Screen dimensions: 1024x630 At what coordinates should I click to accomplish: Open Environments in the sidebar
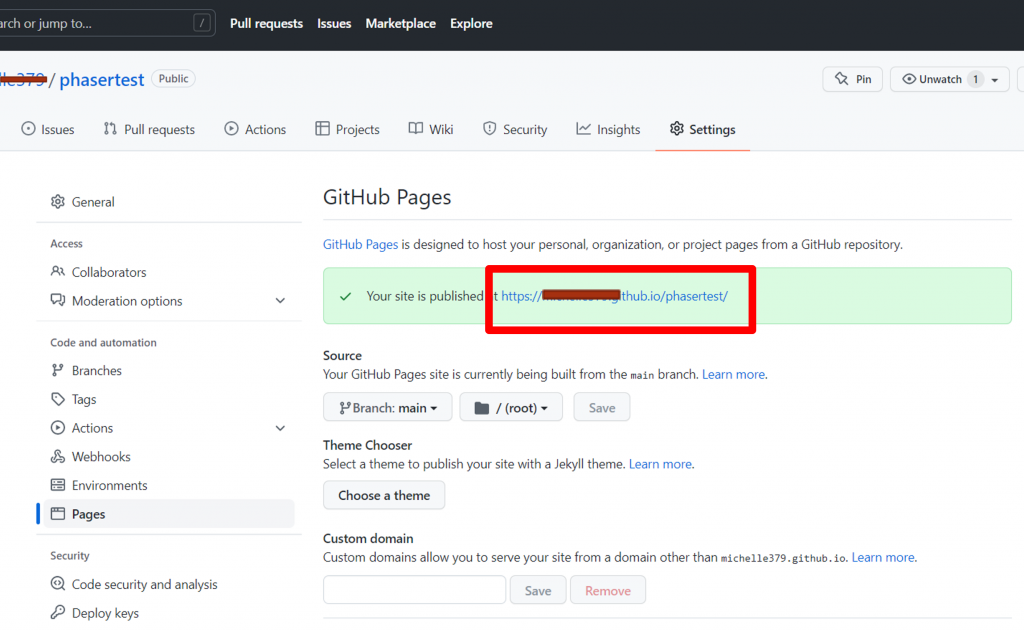(x=110, y=486)
